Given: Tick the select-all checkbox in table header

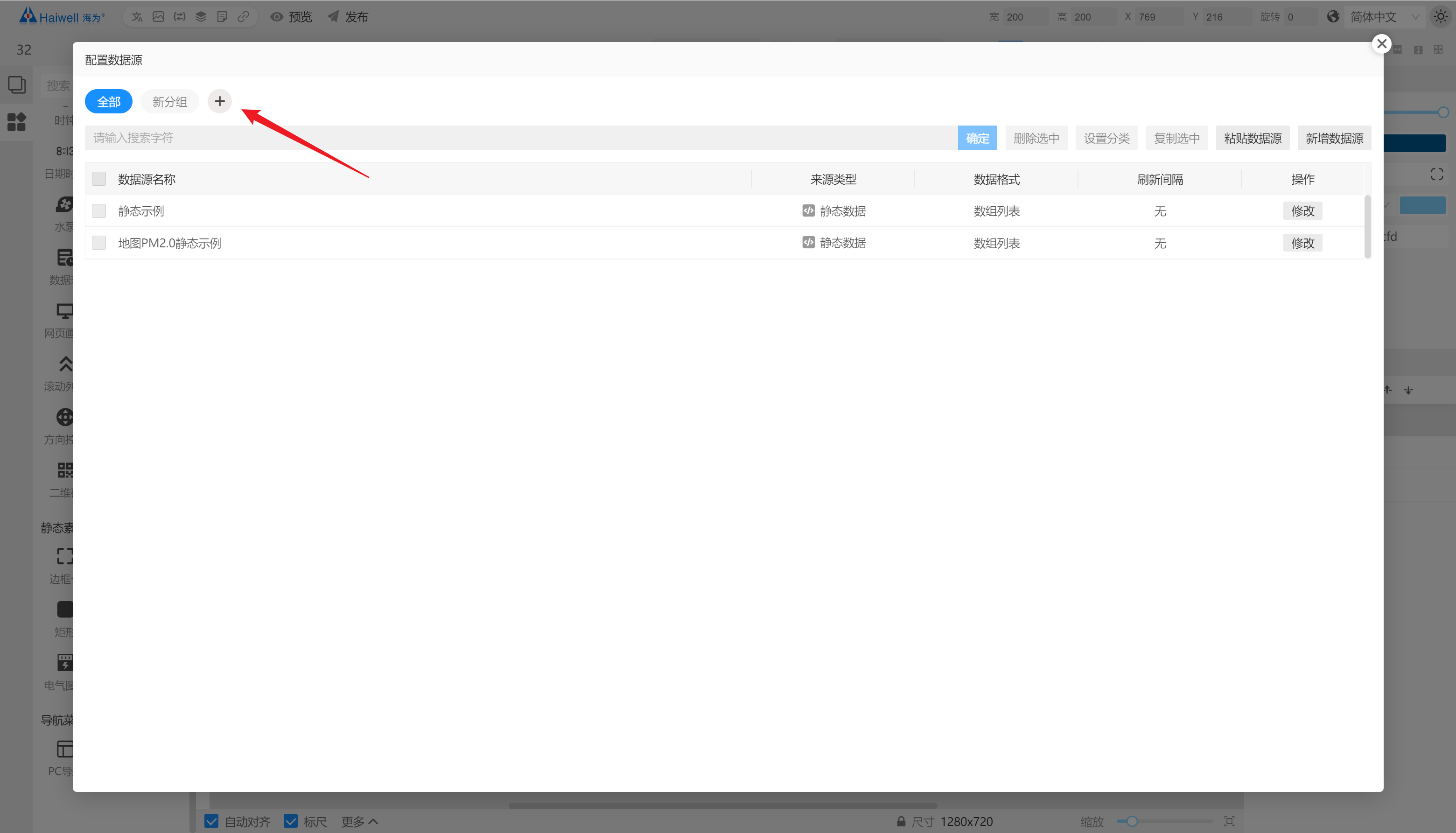Looking at the screenshot, I should tap(99, 179).
